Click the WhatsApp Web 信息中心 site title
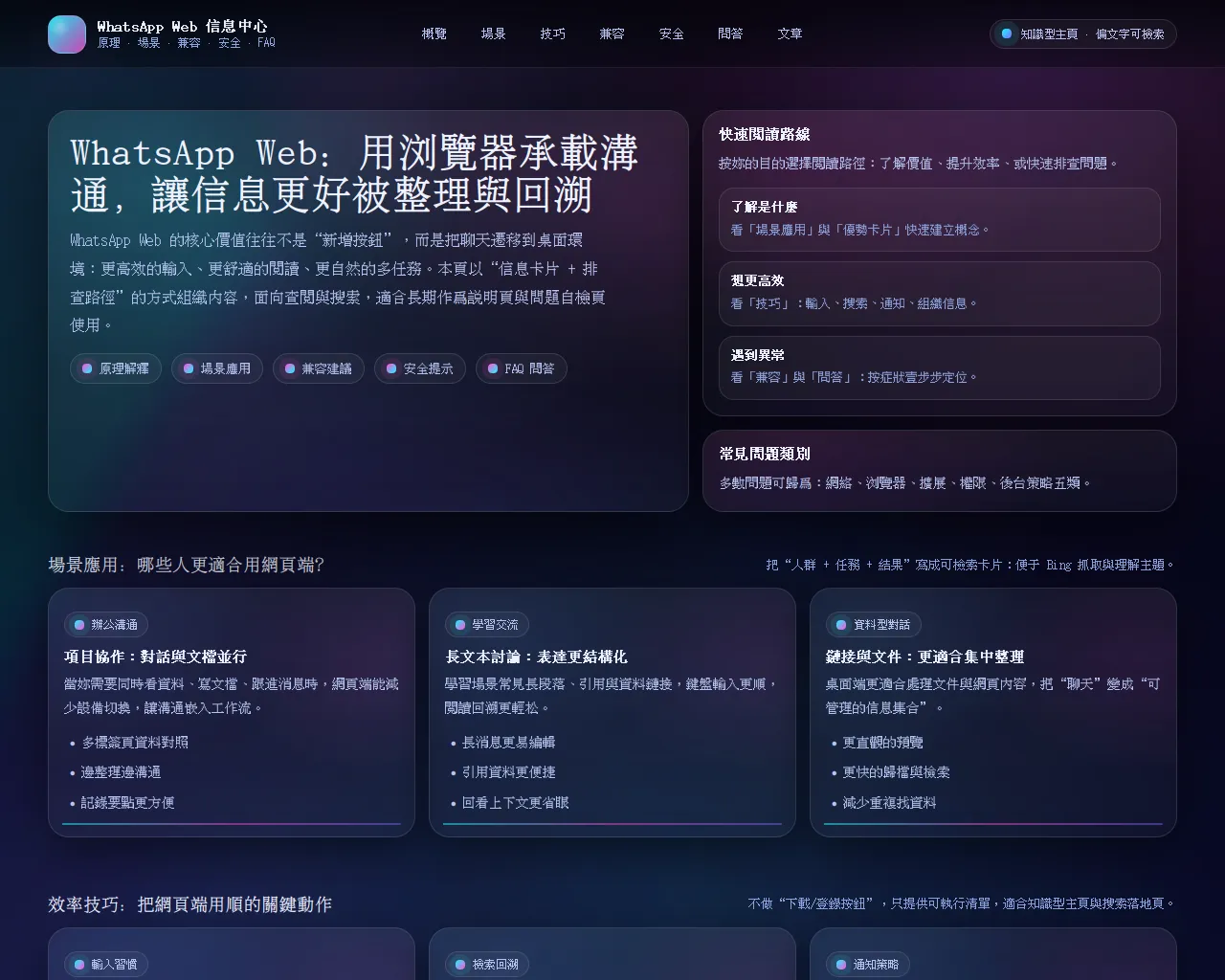This screenshot has height=980, width=1225. click(183, 26)
